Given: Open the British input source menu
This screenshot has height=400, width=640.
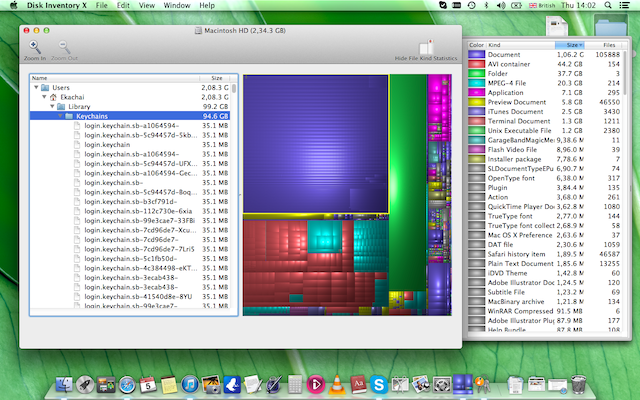Looking at the screenshot, I should click(542, 5).
